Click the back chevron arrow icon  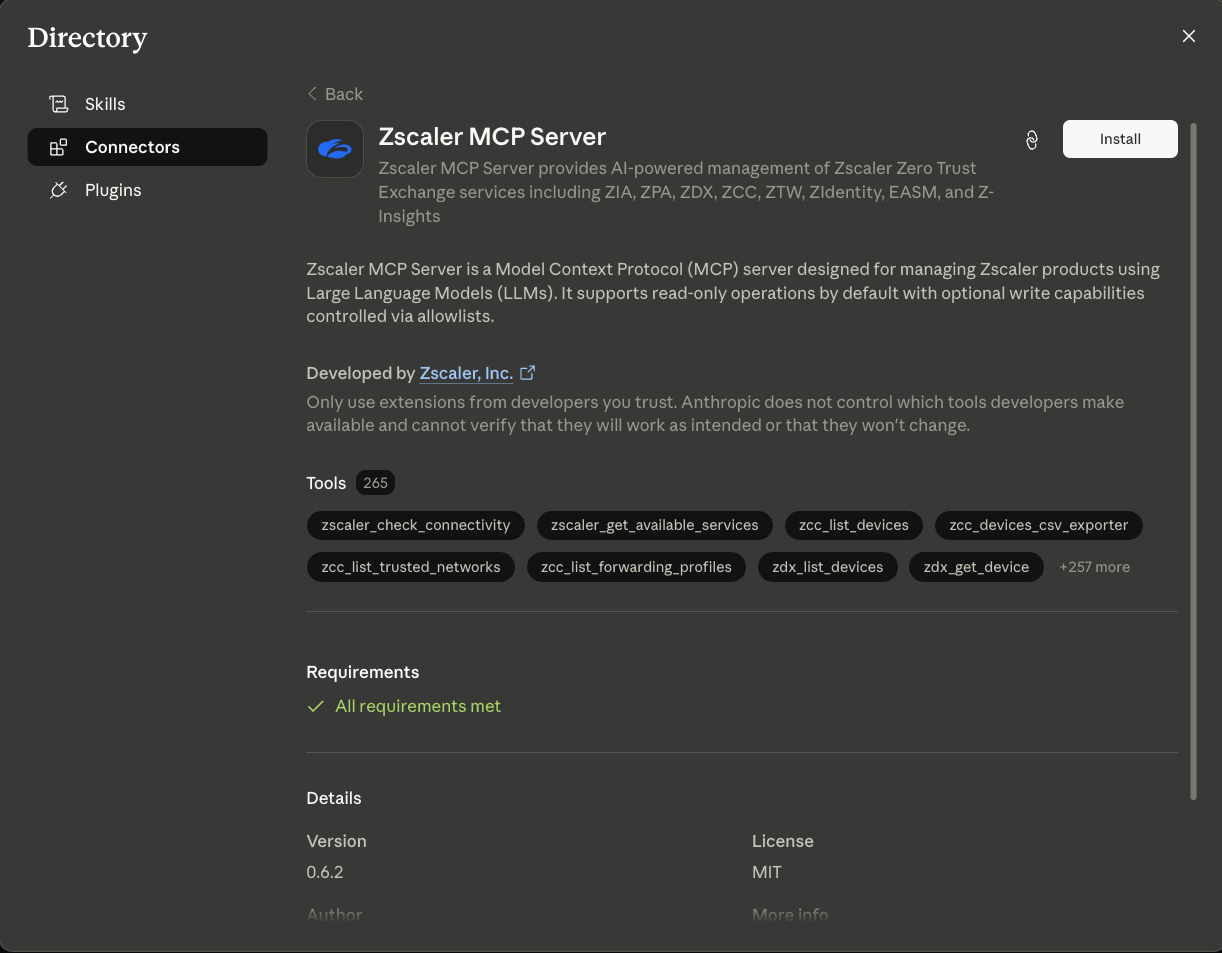click(x=312, y=94)
